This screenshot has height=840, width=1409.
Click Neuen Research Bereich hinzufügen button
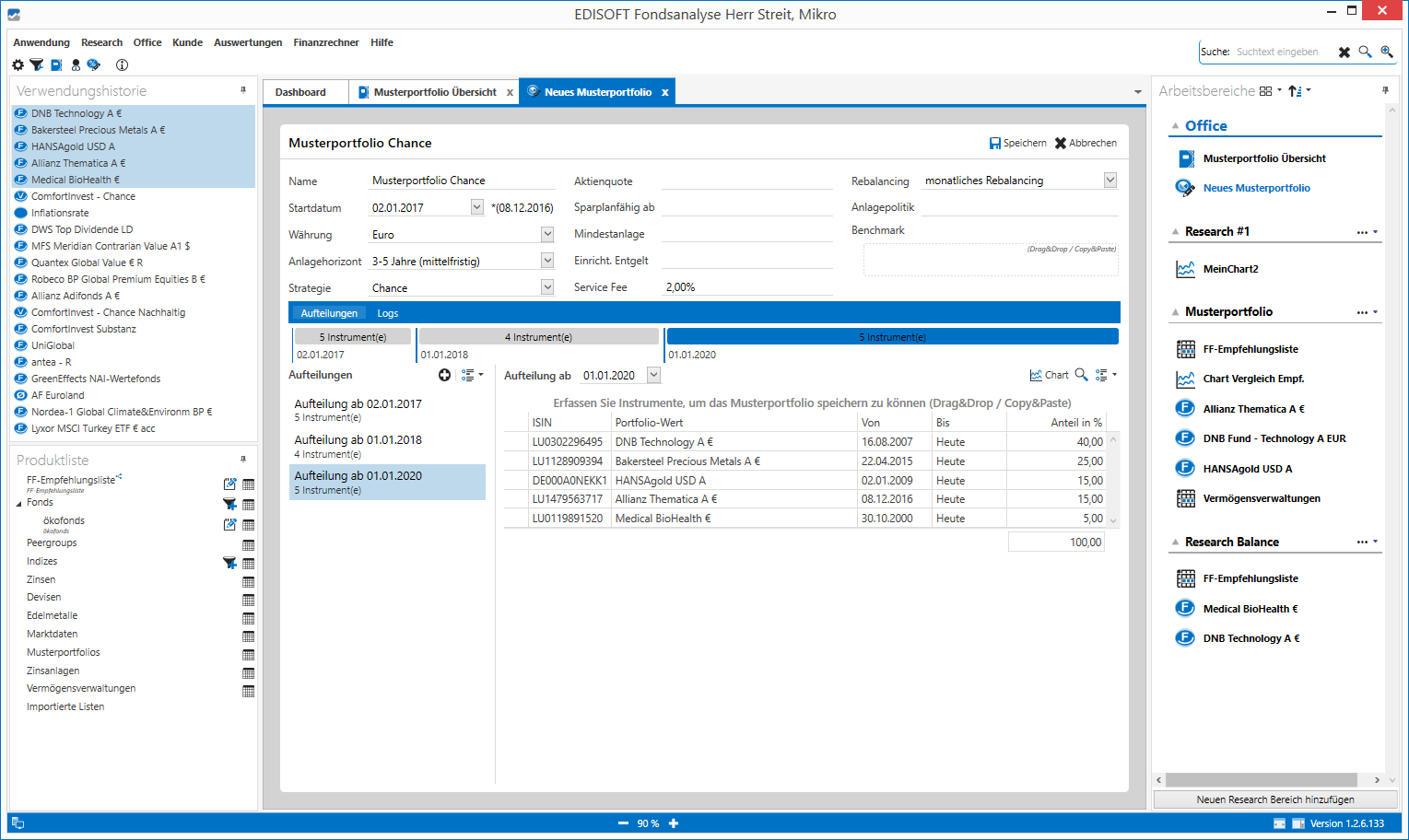tap(1274, 799)
